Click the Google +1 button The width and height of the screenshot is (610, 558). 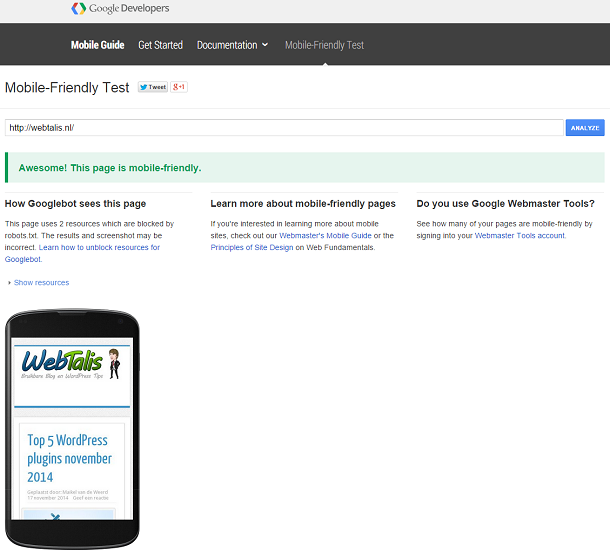click(179, 88)
